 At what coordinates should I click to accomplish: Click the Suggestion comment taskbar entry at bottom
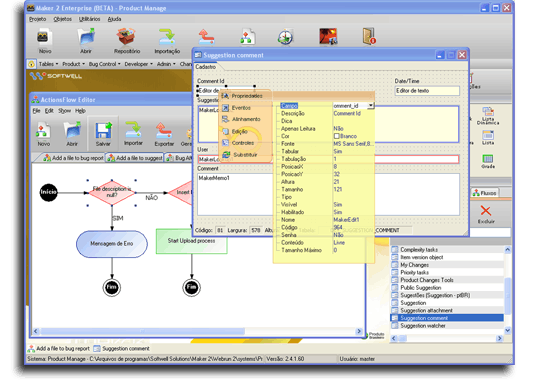click(121, 349)
